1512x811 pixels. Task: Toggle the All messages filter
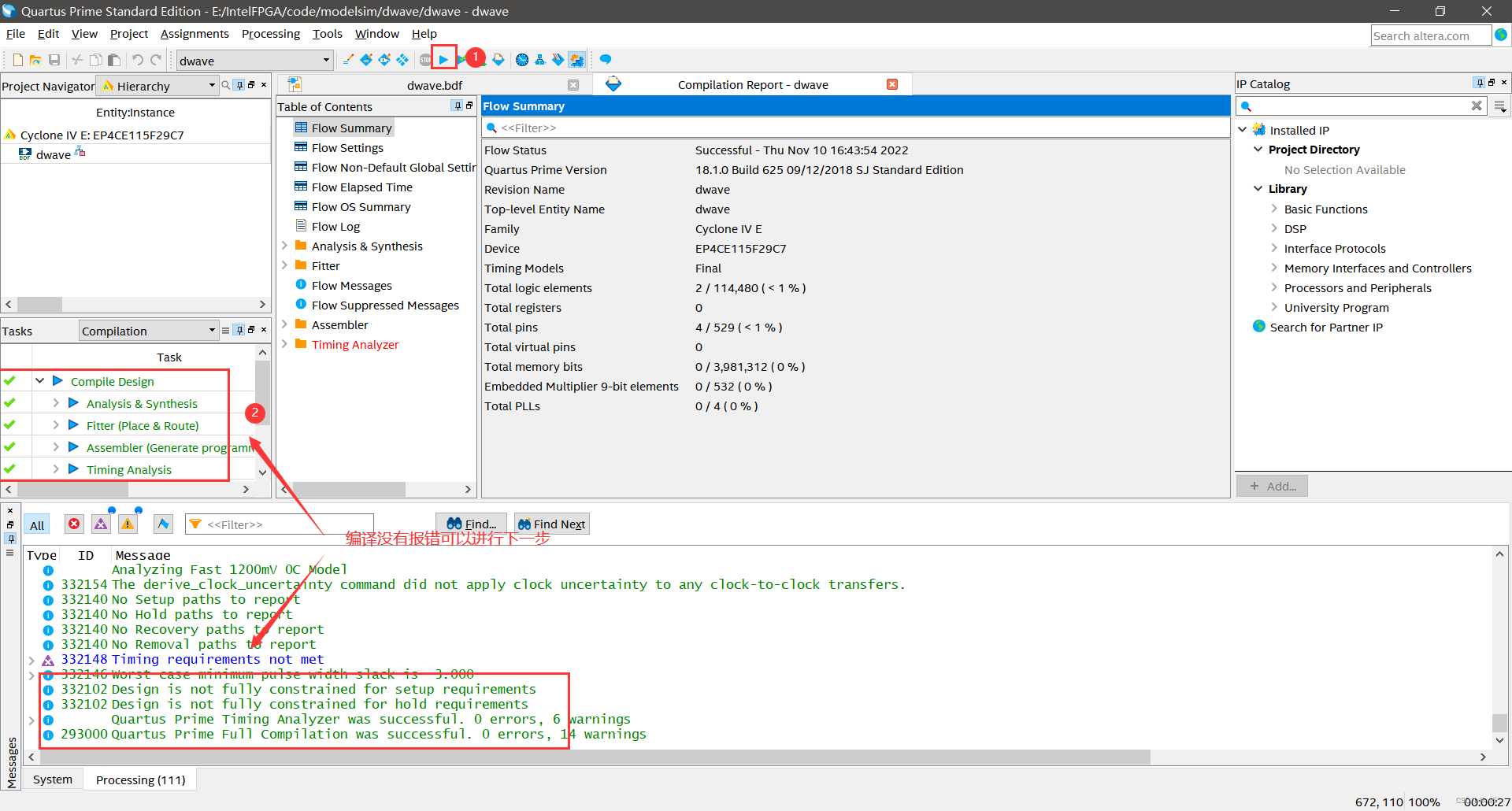coord(37,525)
